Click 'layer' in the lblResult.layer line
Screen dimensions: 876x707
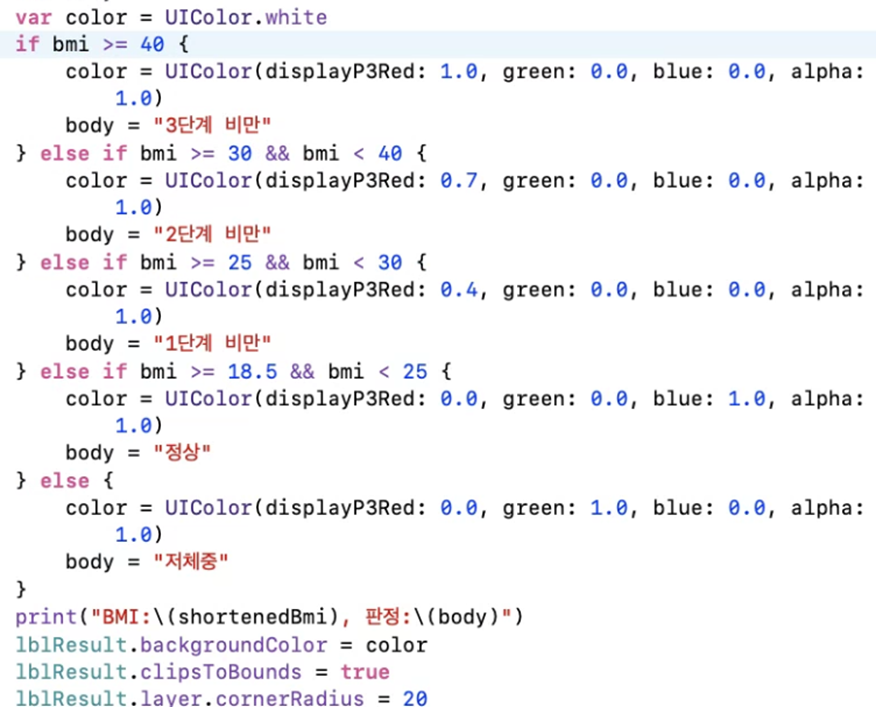(171, 698)
